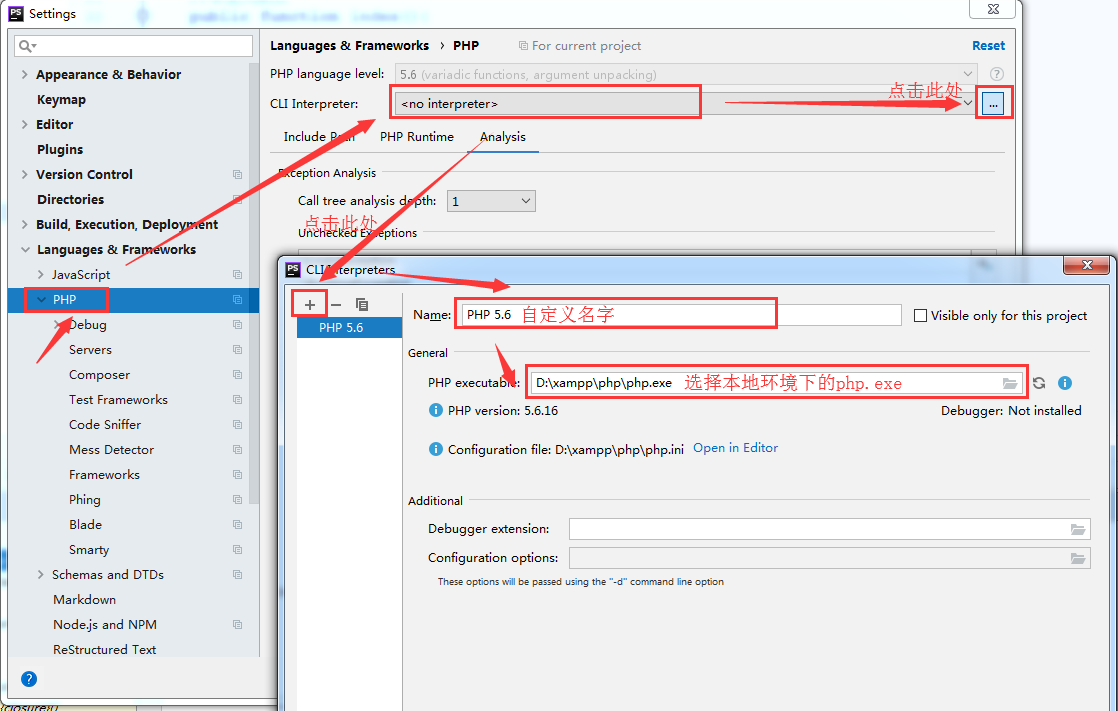Expand the JavaScript node
Image resolution: width=1118 pixels, height=711 pixels.
(x=41, y=275)
